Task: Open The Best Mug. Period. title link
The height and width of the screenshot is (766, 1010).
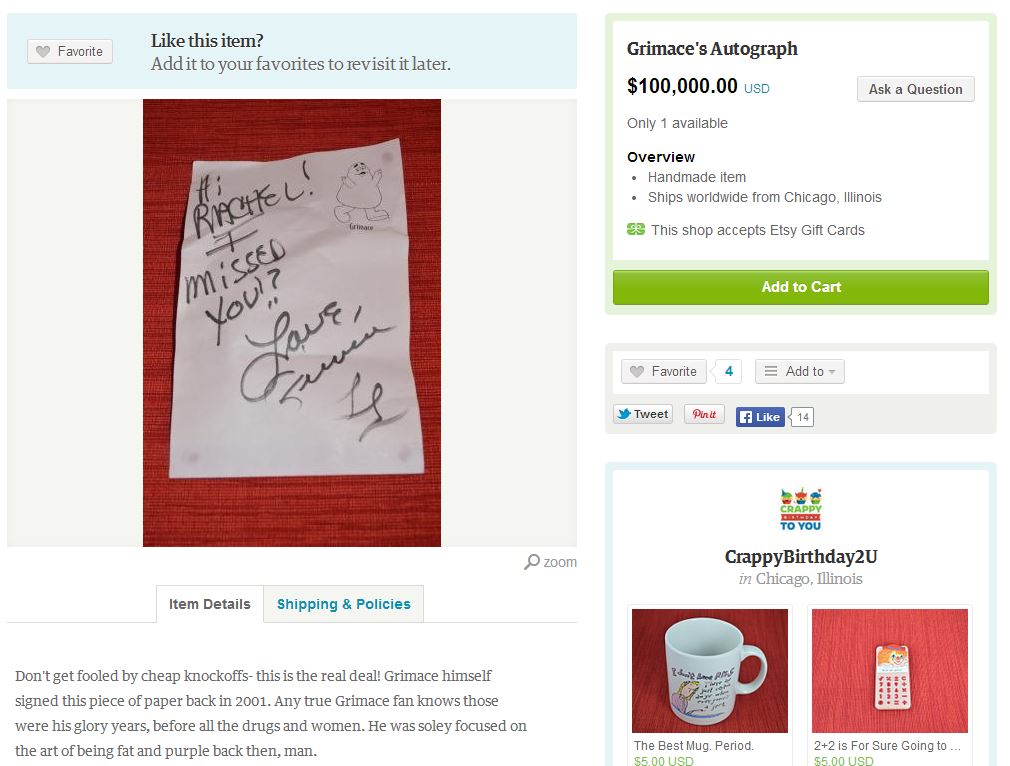Action: click(x=693, y=745)
